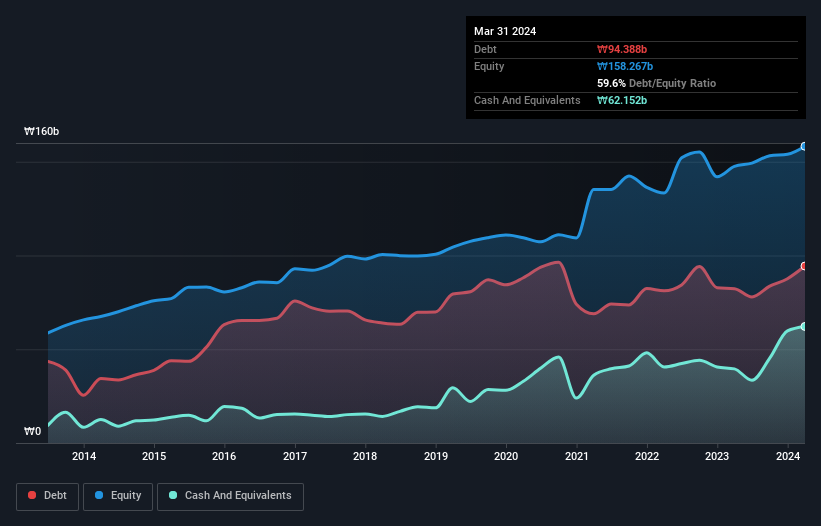Viewport: 821px width, 526px height.
Task: Click the ₩158.267b equity value
Action: [625, 66]
